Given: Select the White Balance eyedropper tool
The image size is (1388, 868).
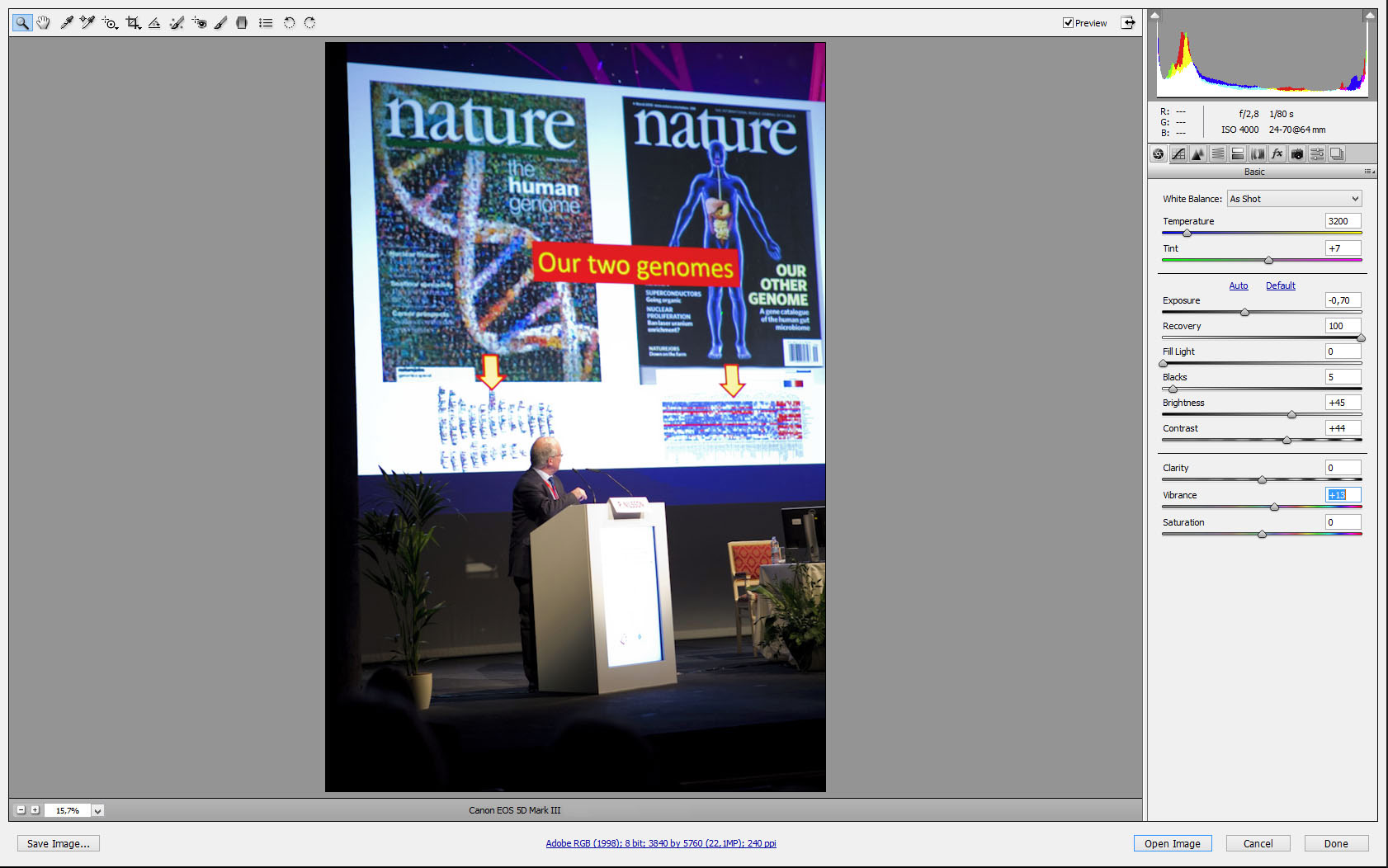Looking at the screenshot, I should 67,23.
